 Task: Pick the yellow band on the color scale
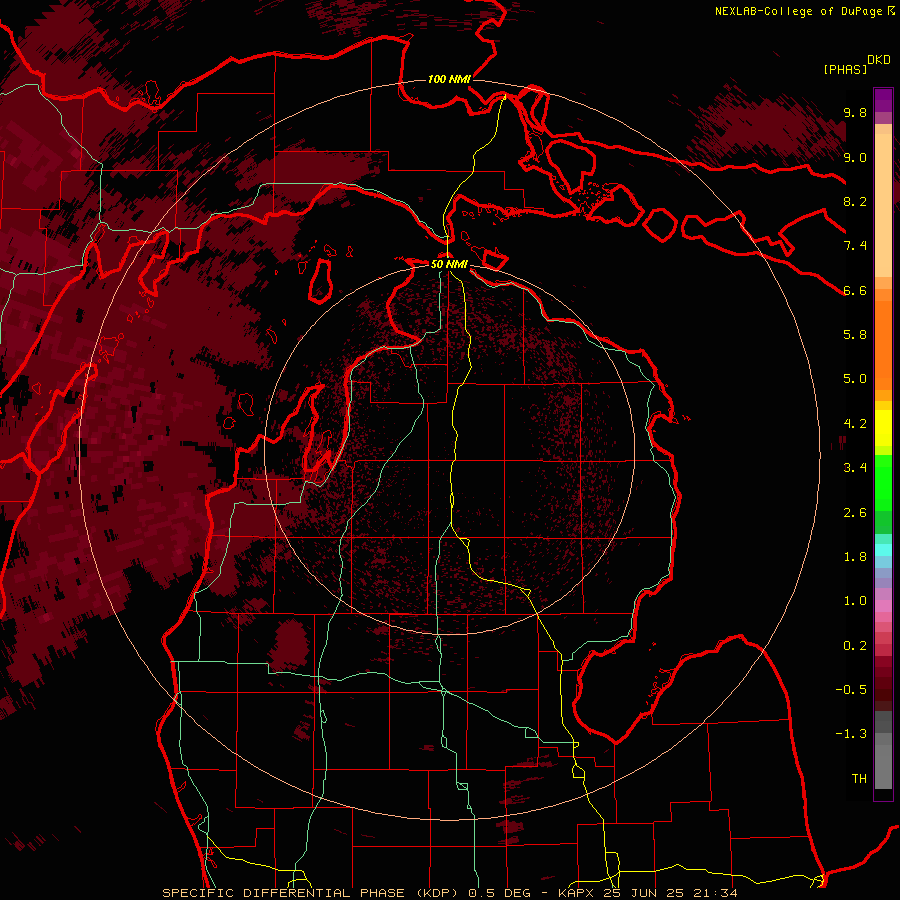pyautogui.click(x=883, y=426)
